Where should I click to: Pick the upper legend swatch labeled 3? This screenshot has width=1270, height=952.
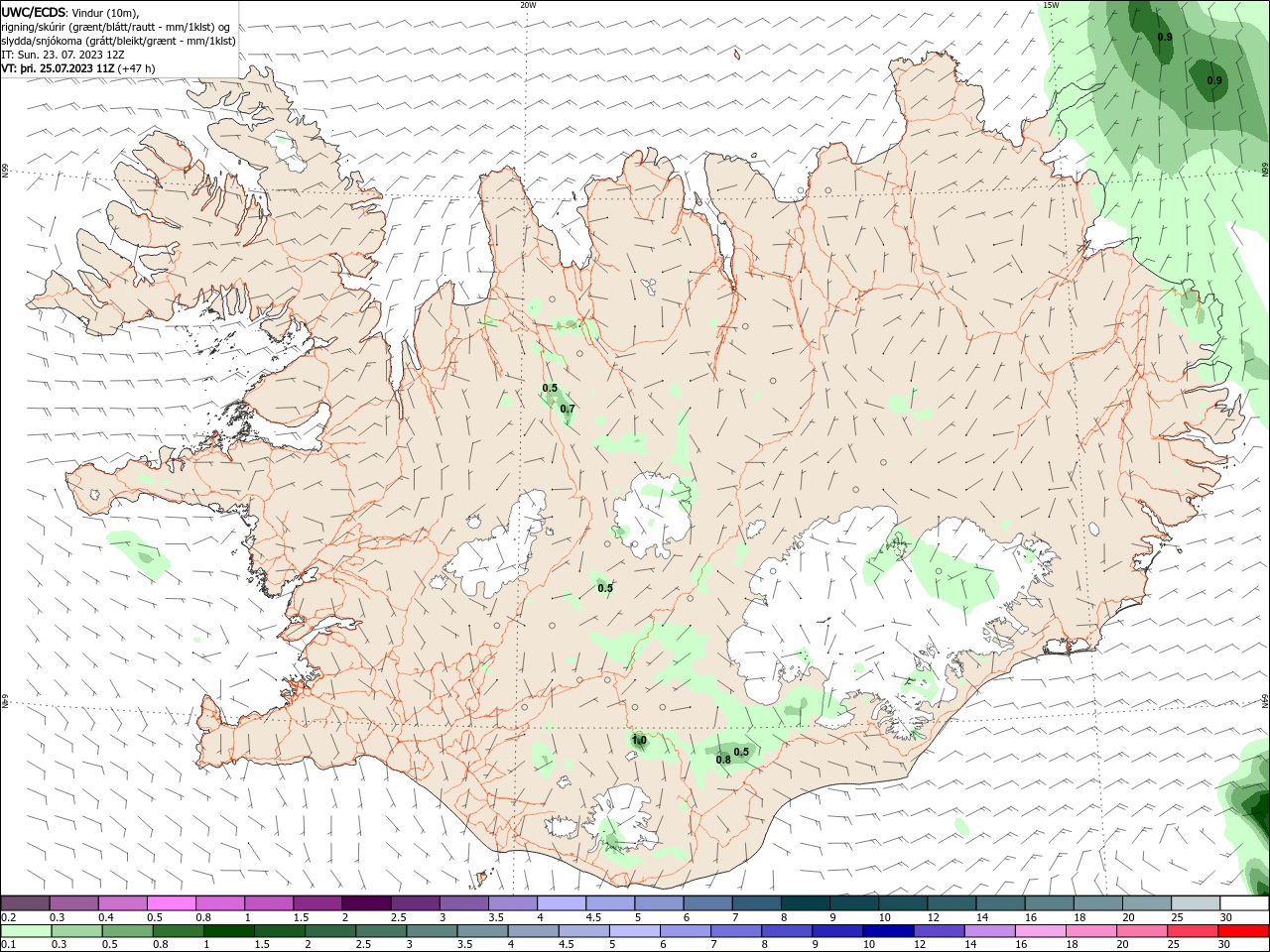[x=464, y=902]
